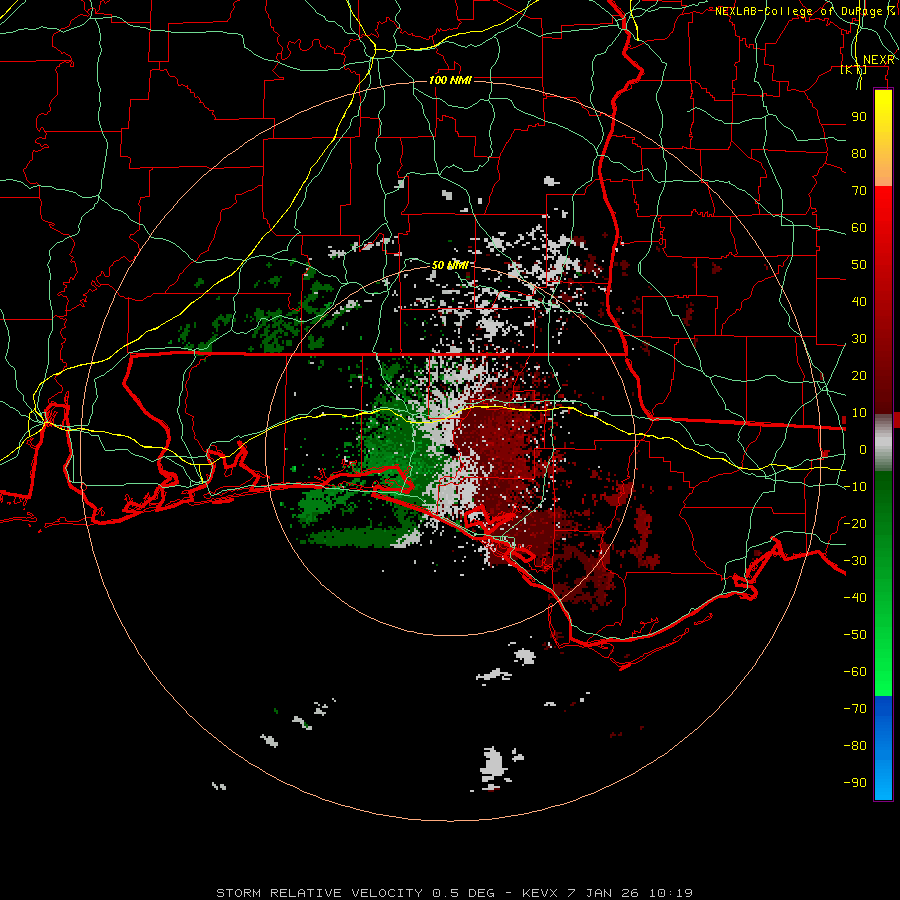900x900 pixels.
Task: Click the 0 value on velocity scale
Action: tap(863, 449)
